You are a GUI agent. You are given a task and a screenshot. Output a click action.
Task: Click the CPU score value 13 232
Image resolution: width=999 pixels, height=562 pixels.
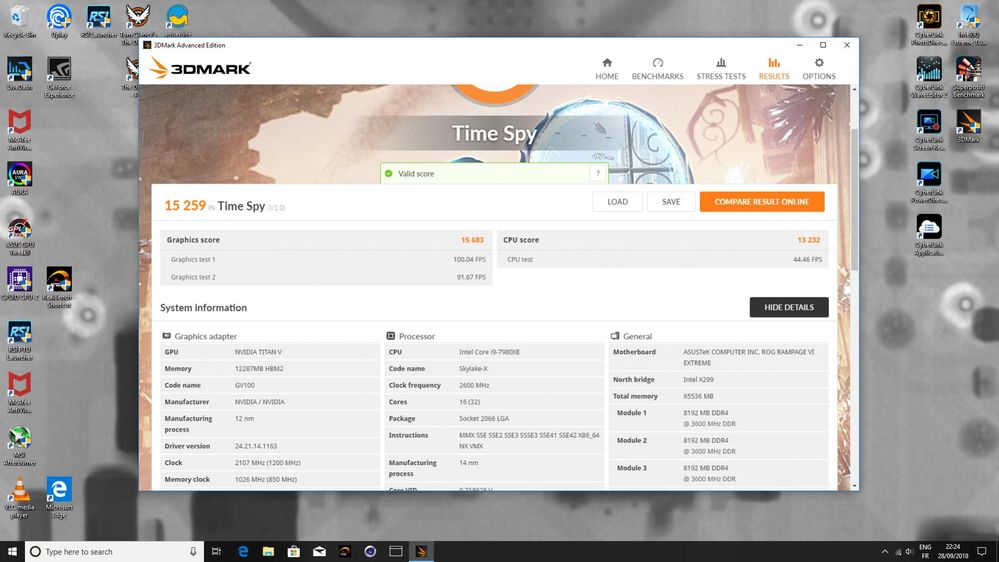click(809, 240)
